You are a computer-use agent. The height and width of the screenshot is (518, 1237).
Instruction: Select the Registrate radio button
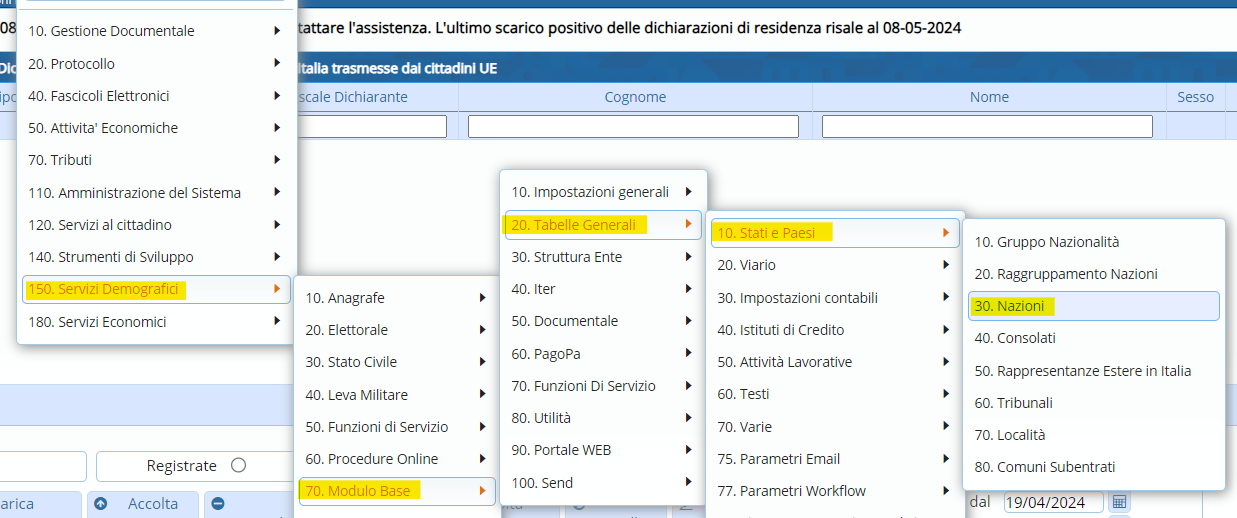coord(238,465)
